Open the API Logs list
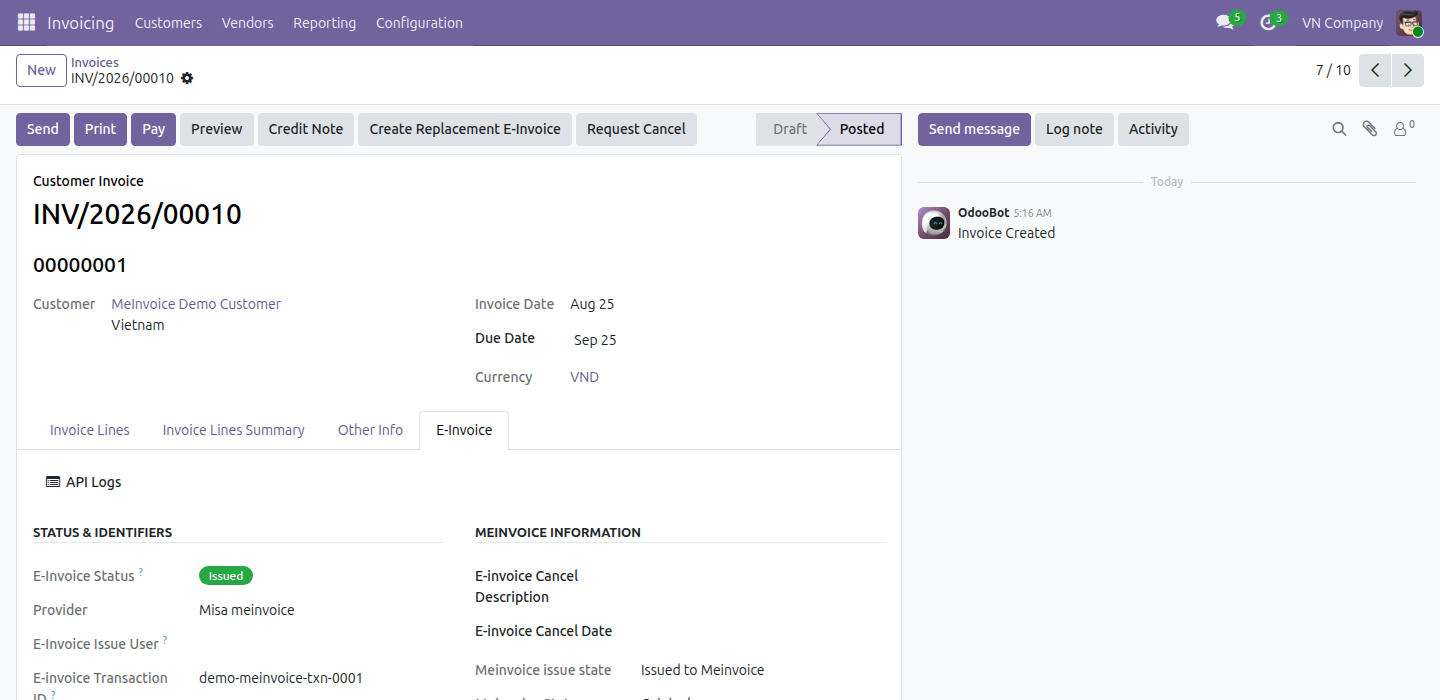The height and width of the screenshot is (700, 1440). [x=84, y=482]
